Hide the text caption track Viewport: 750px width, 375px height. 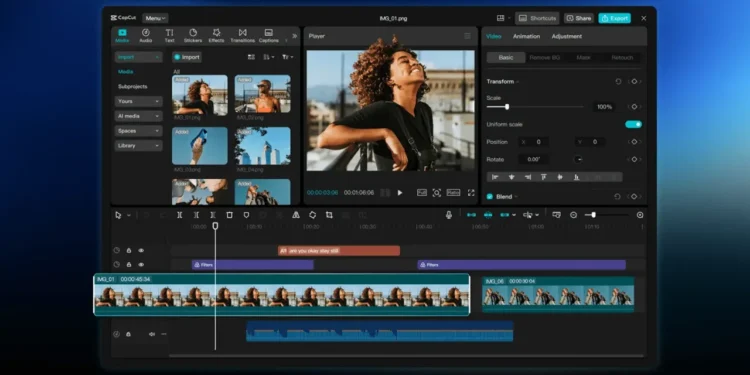141,251
